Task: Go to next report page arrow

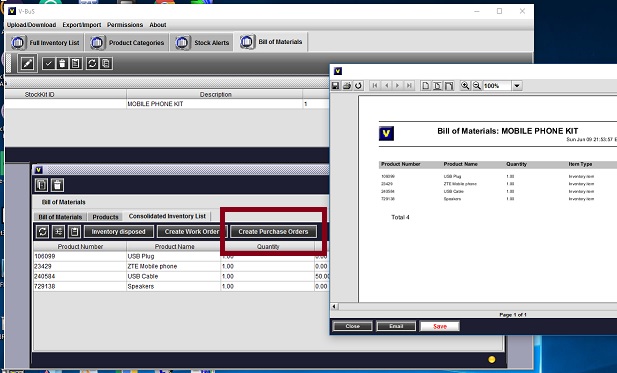Action: tap(397, 85)
